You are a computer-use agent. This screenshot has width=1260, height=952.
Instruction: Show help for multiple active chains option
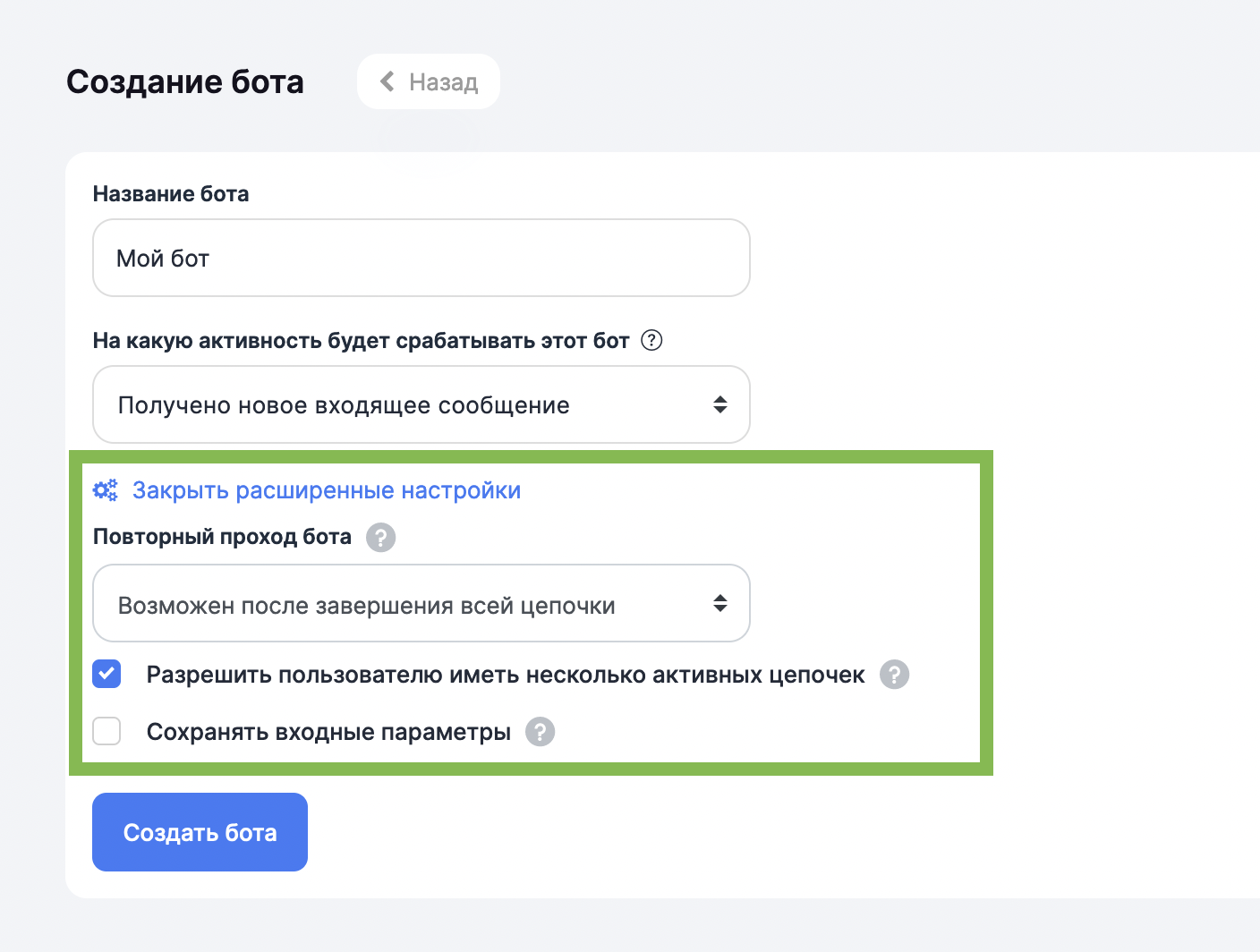(894, 675)
